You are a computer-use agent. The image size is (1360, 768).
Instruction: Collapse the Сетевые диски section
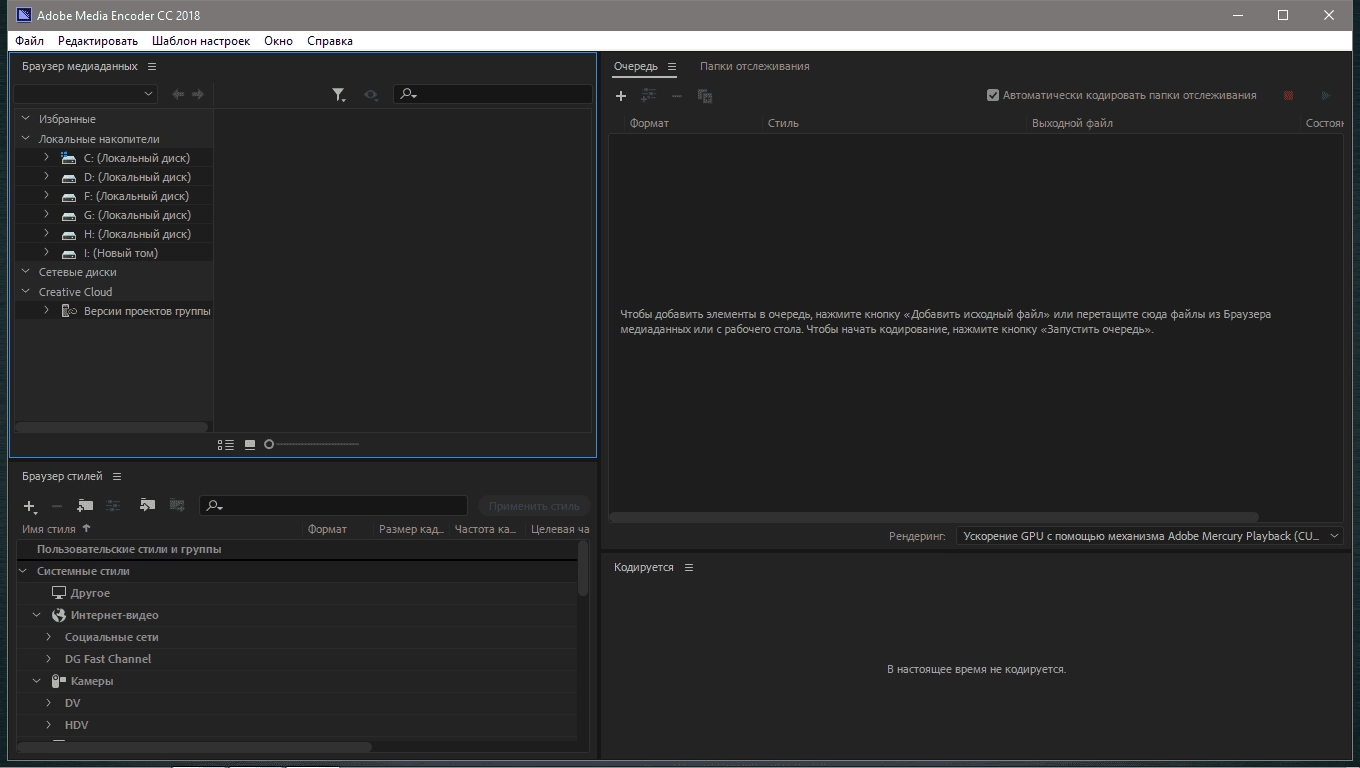[26, 272]
